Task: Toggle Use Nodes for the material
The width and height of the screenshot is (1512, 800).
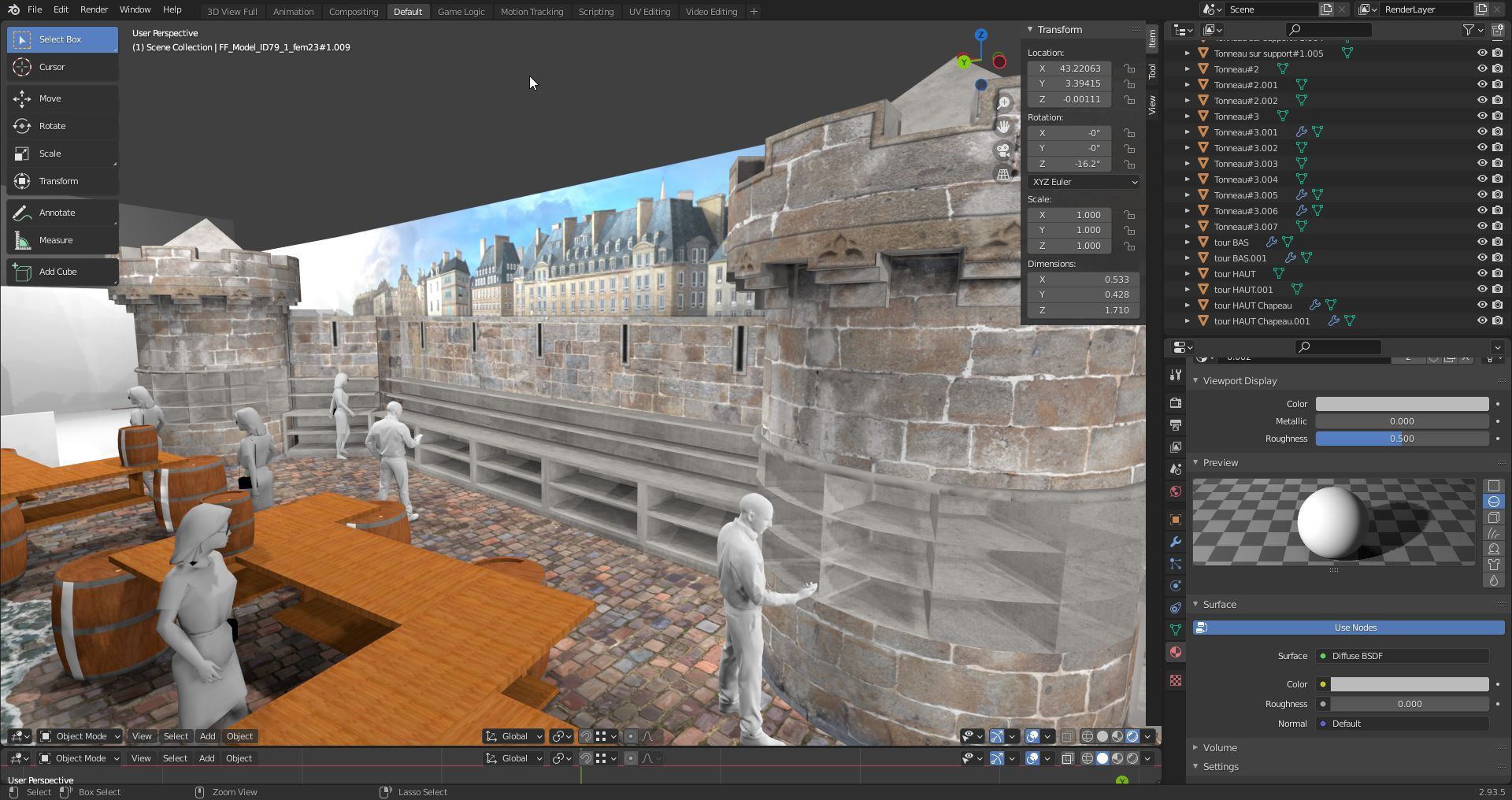Action: click(1348, 628)
